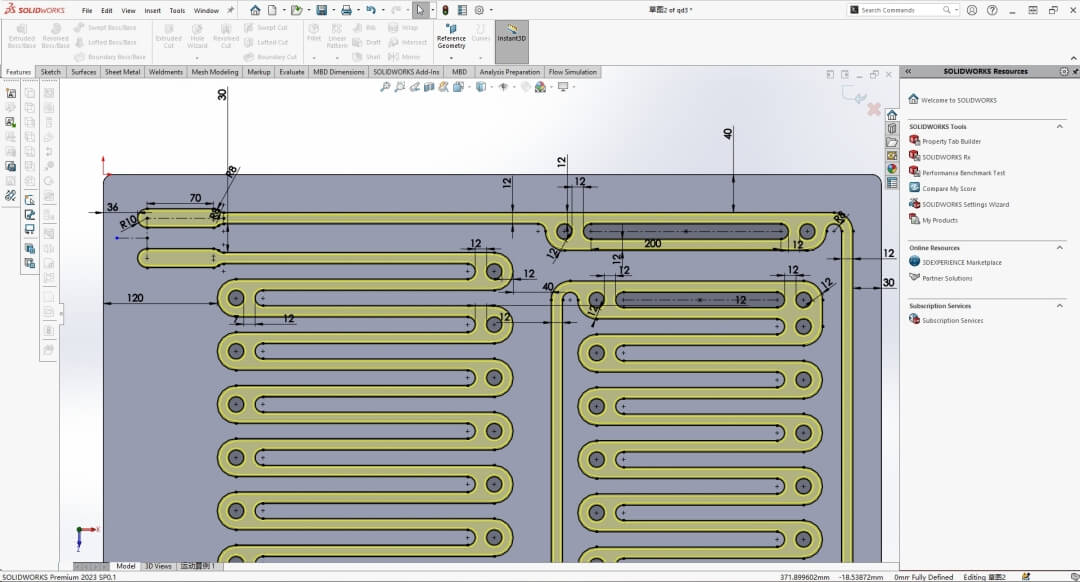This screenshot has width=1080, height=582.
Task: Open the Tools menu
Action: point(177,11)
